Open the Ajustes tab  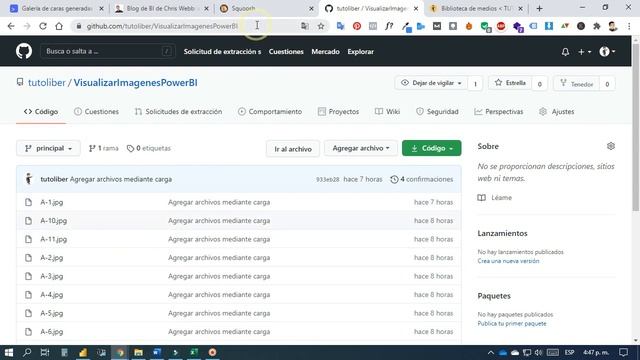click(x=557, y=111)
